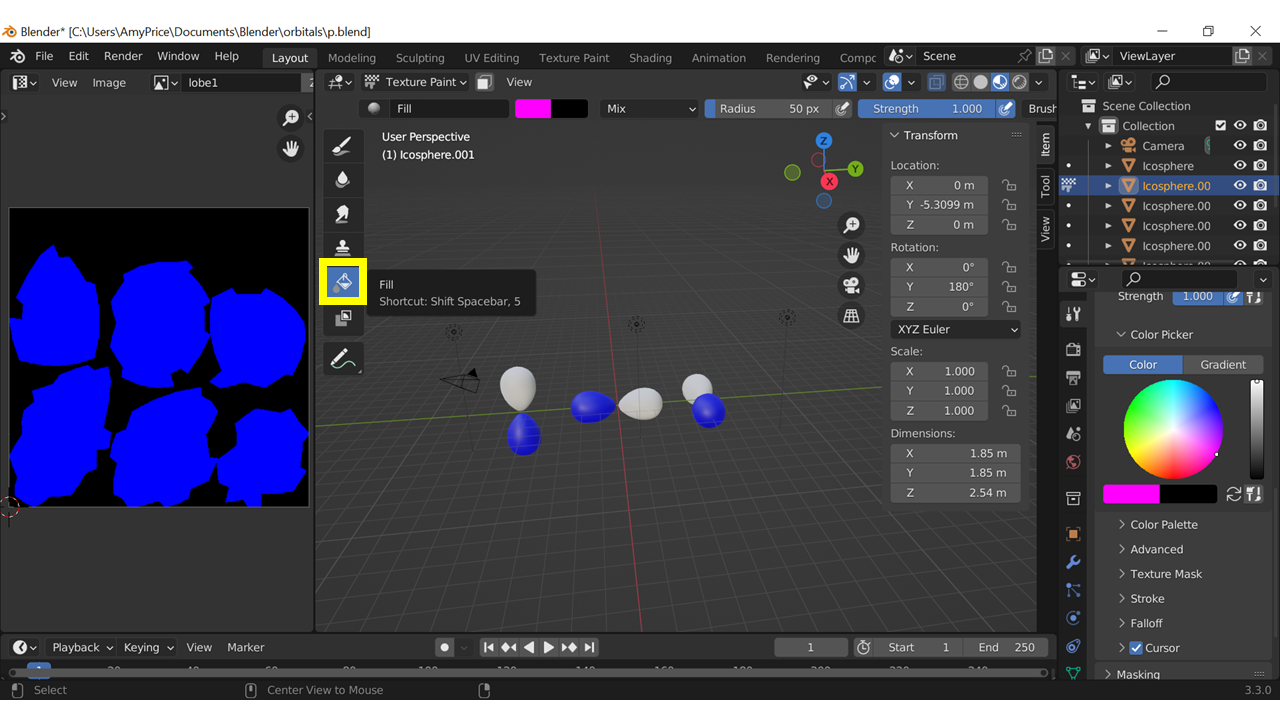Select the Clone stamp tool
The height and width of the screenshot is (720, 1280).
342,247
